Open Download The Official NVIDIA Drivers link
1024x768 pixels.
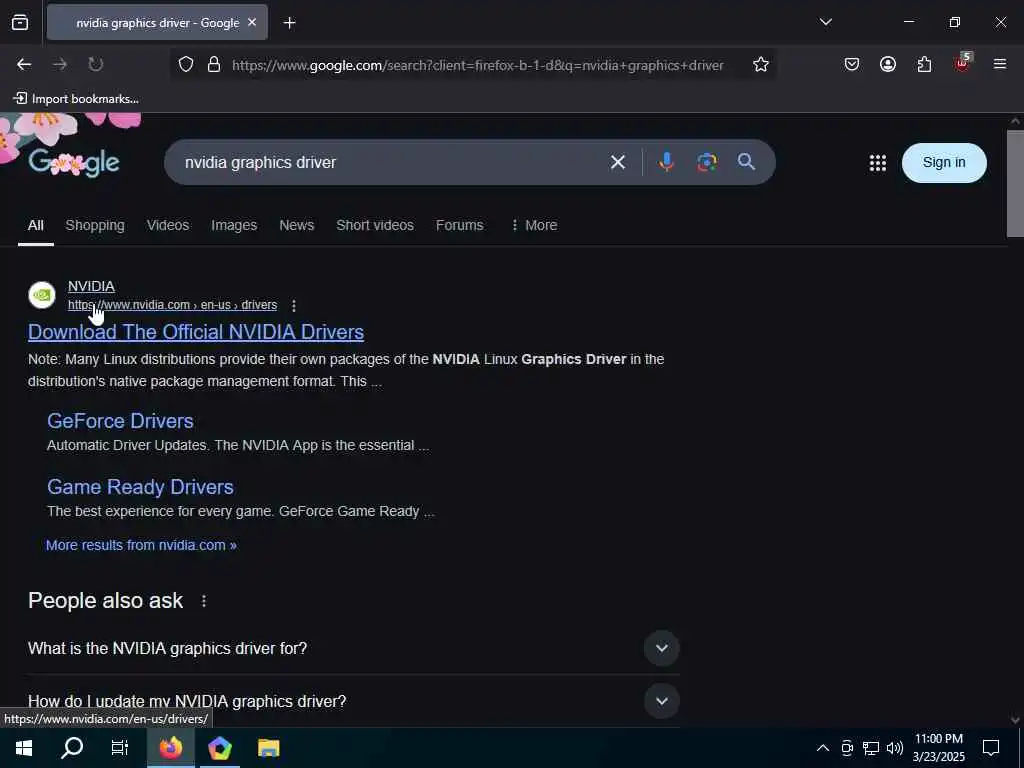click(196, 332)
